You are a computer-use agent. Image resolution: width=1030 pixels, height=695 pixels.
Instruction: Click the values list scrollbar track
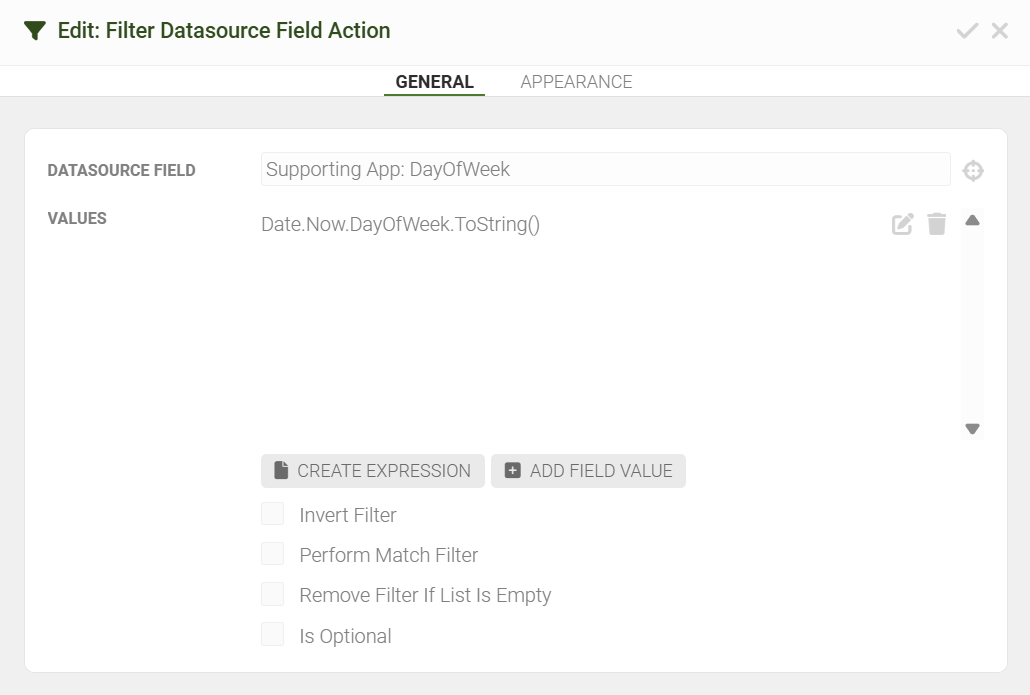972,325
